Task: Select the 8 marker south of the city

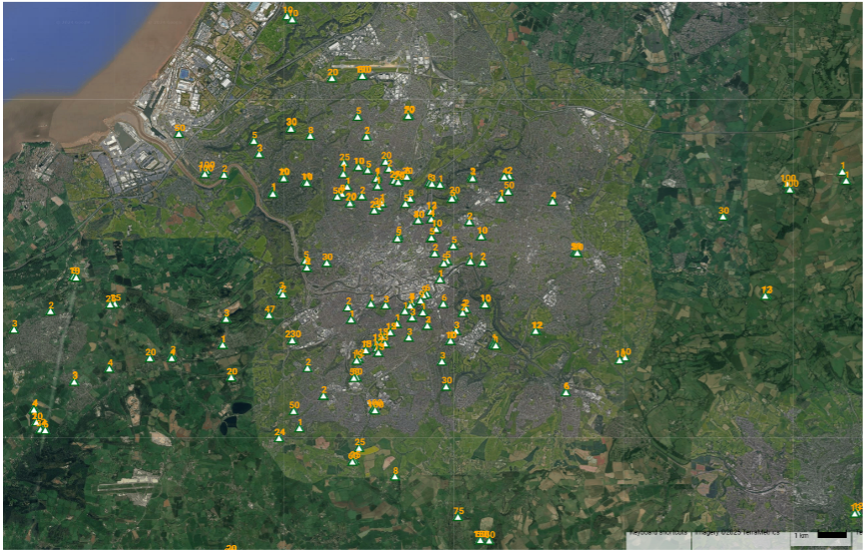Action: (395, 476)
